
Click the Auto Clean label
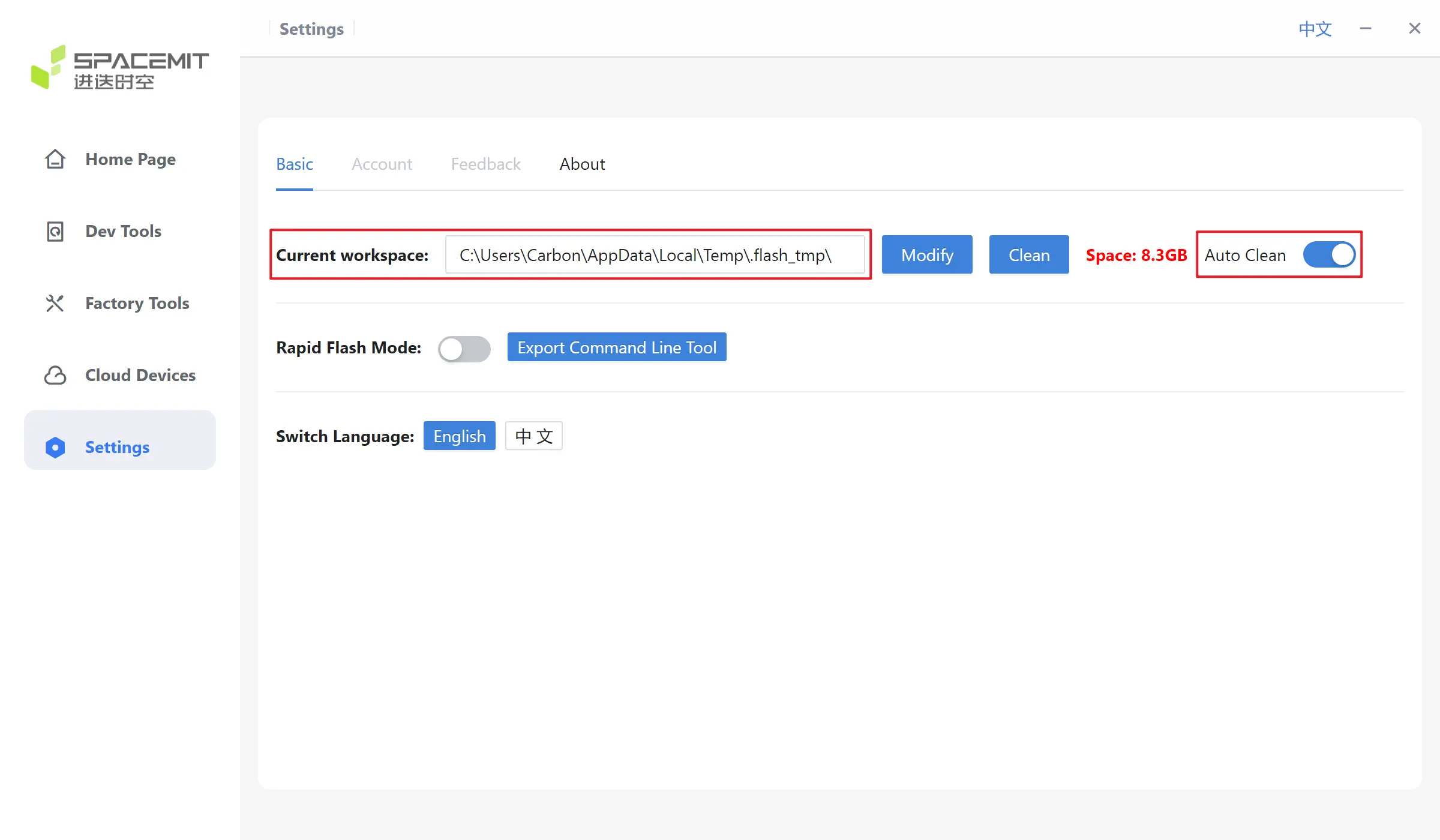pyautogui.click(x=1245, y=255)
